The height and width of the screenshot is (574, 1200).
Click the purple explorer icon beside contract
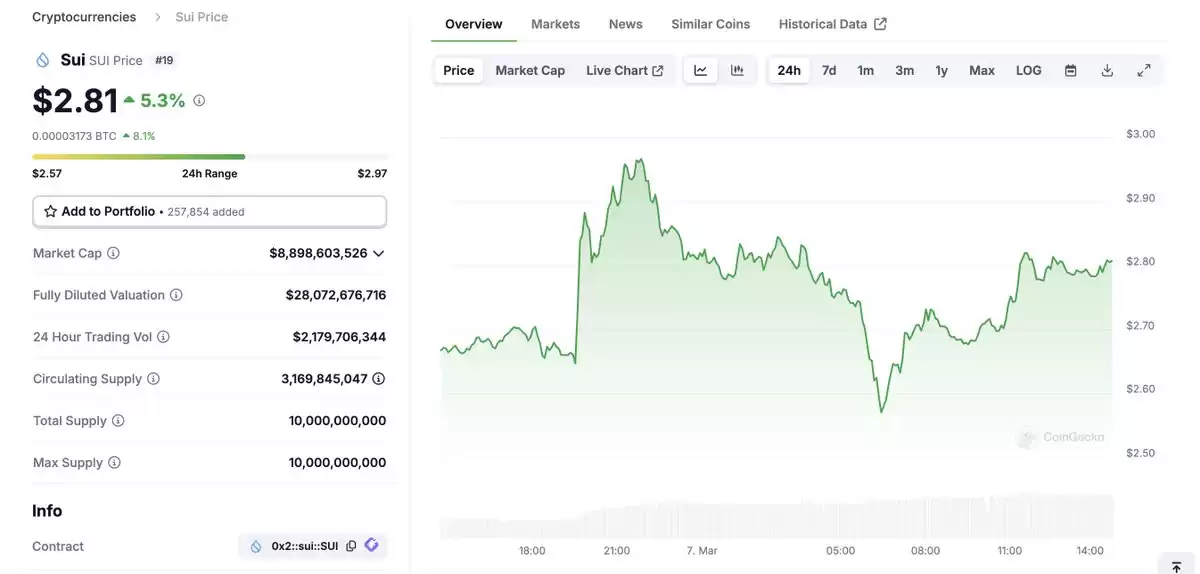pos(371,545)
